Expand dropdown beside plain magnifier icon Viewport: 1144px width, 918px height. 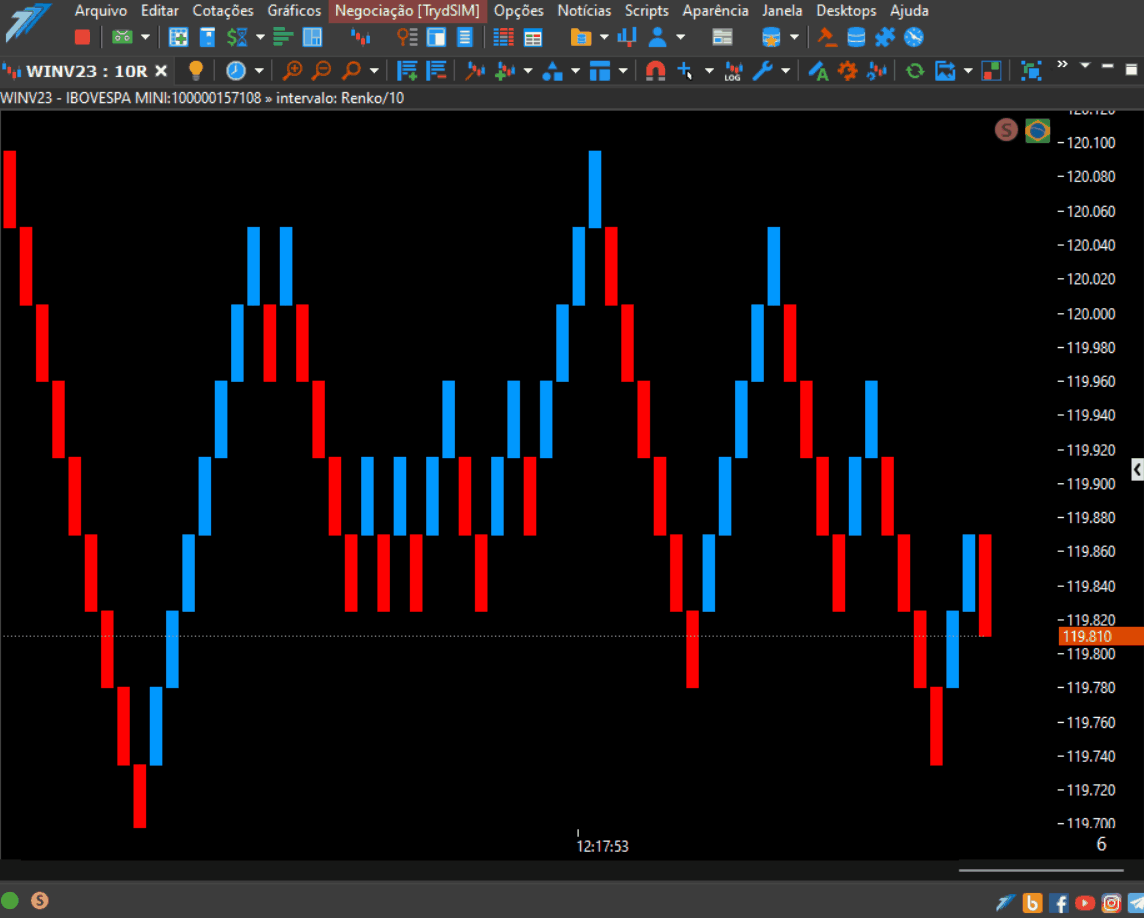(x=374, y=71)
